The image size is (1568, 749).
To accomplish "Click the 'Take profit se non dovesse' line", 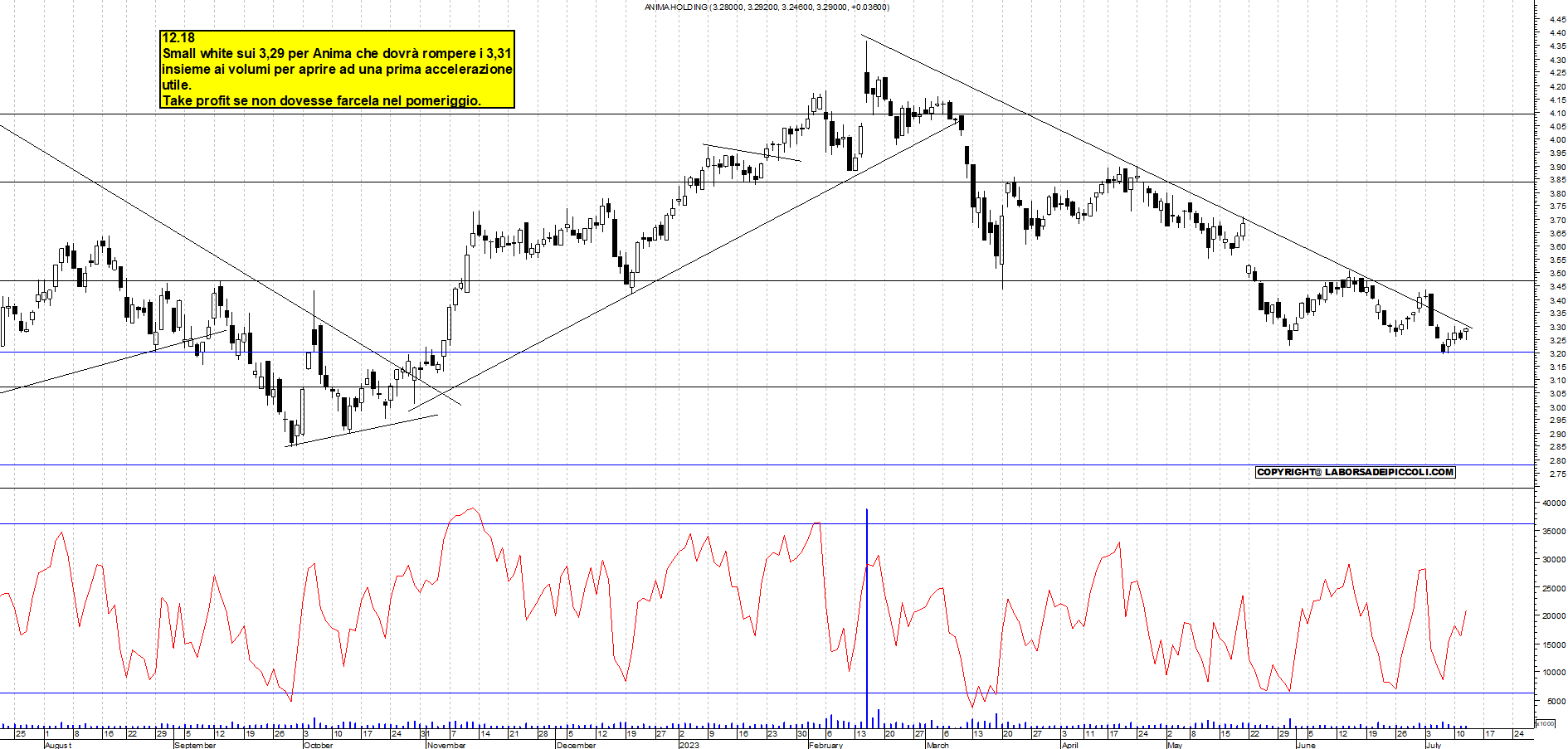I will click(321, 100).
